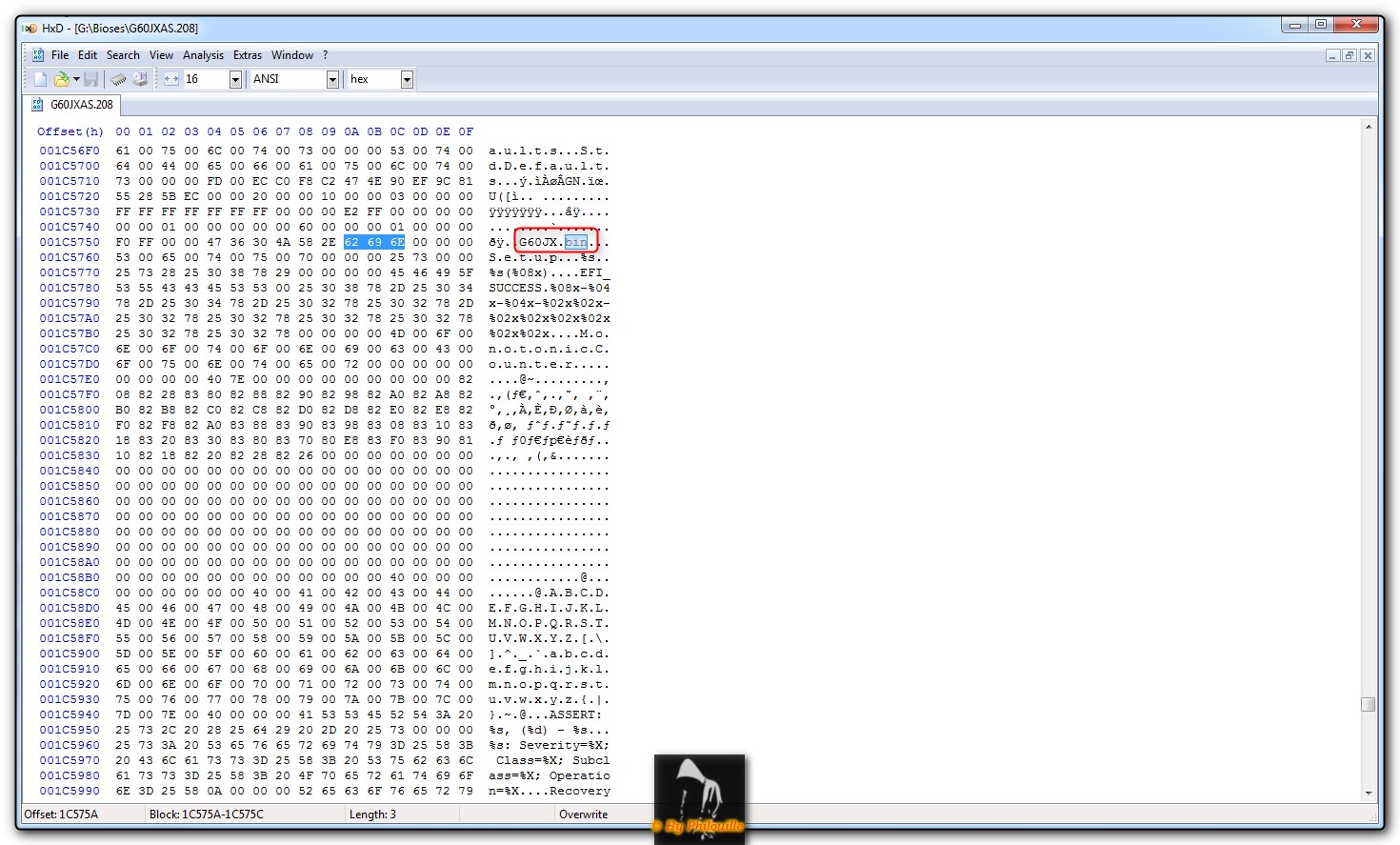Click the Overwrite mode status indicator
This screenshot has width=1400, height=845.
[x=583, y=815]
